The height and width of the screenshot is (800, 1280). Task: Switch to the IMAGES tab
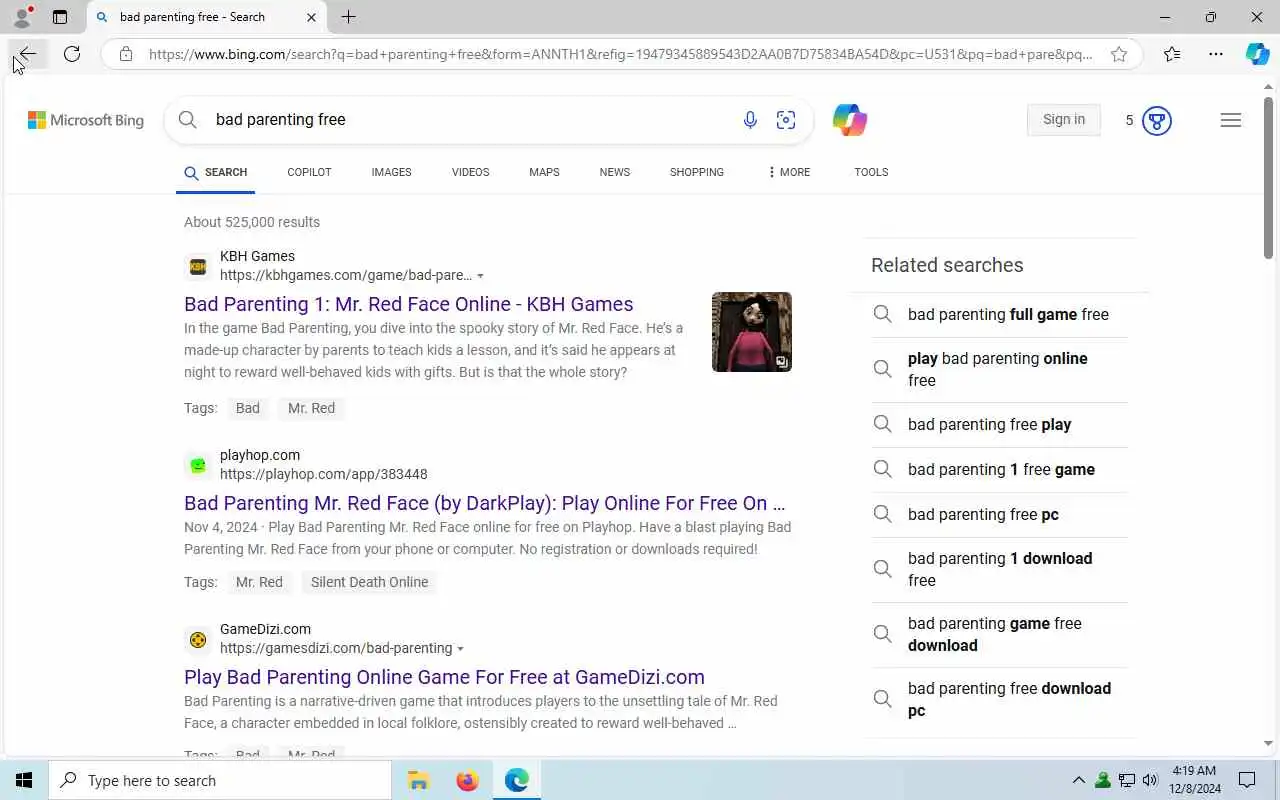tap(391, 172)
